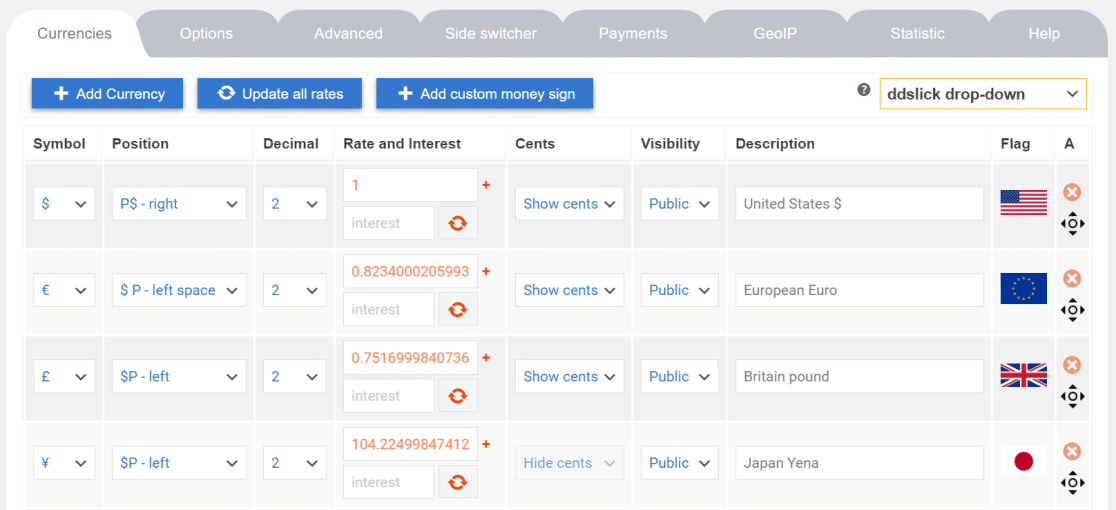Change the European Union flag image
Screen dimensions: 1116x510
click(1023, 289)
